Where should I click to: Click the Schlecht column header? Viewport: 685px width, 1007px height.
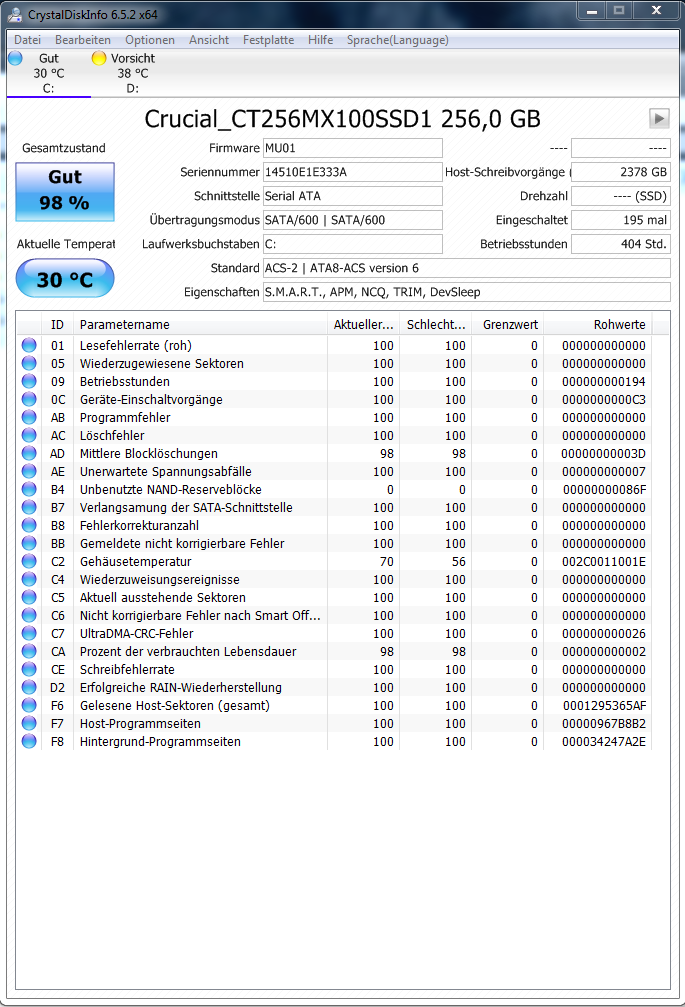click(x=436, y=324)
